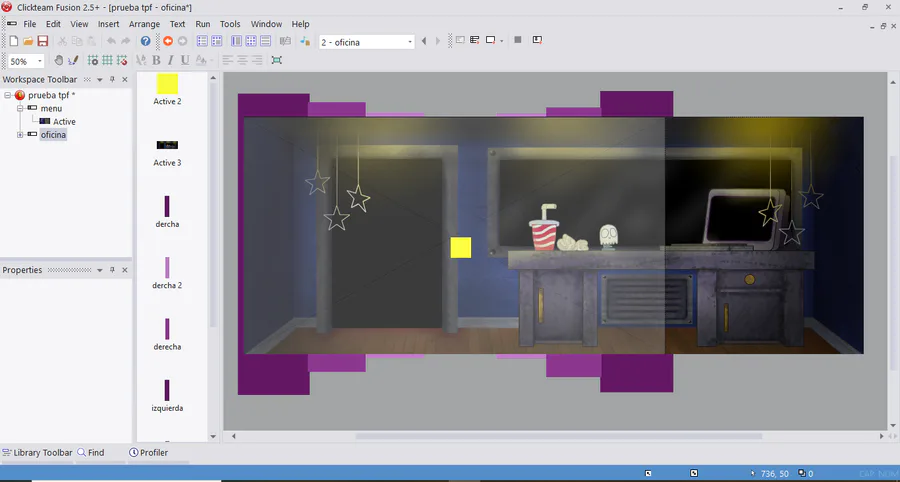
Task: Click the object list scroll-down arrow
Action: coord(213,436)
